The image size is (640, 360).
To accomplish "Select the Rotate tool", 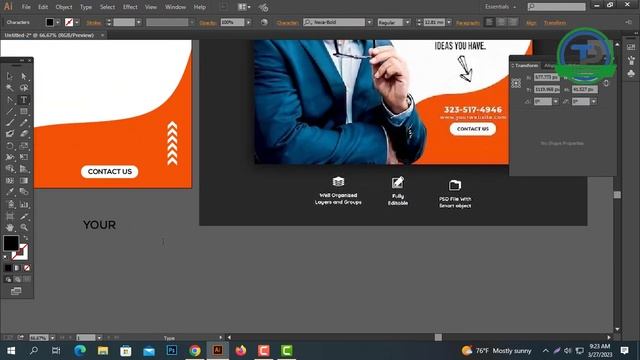I will pos(10,145).
